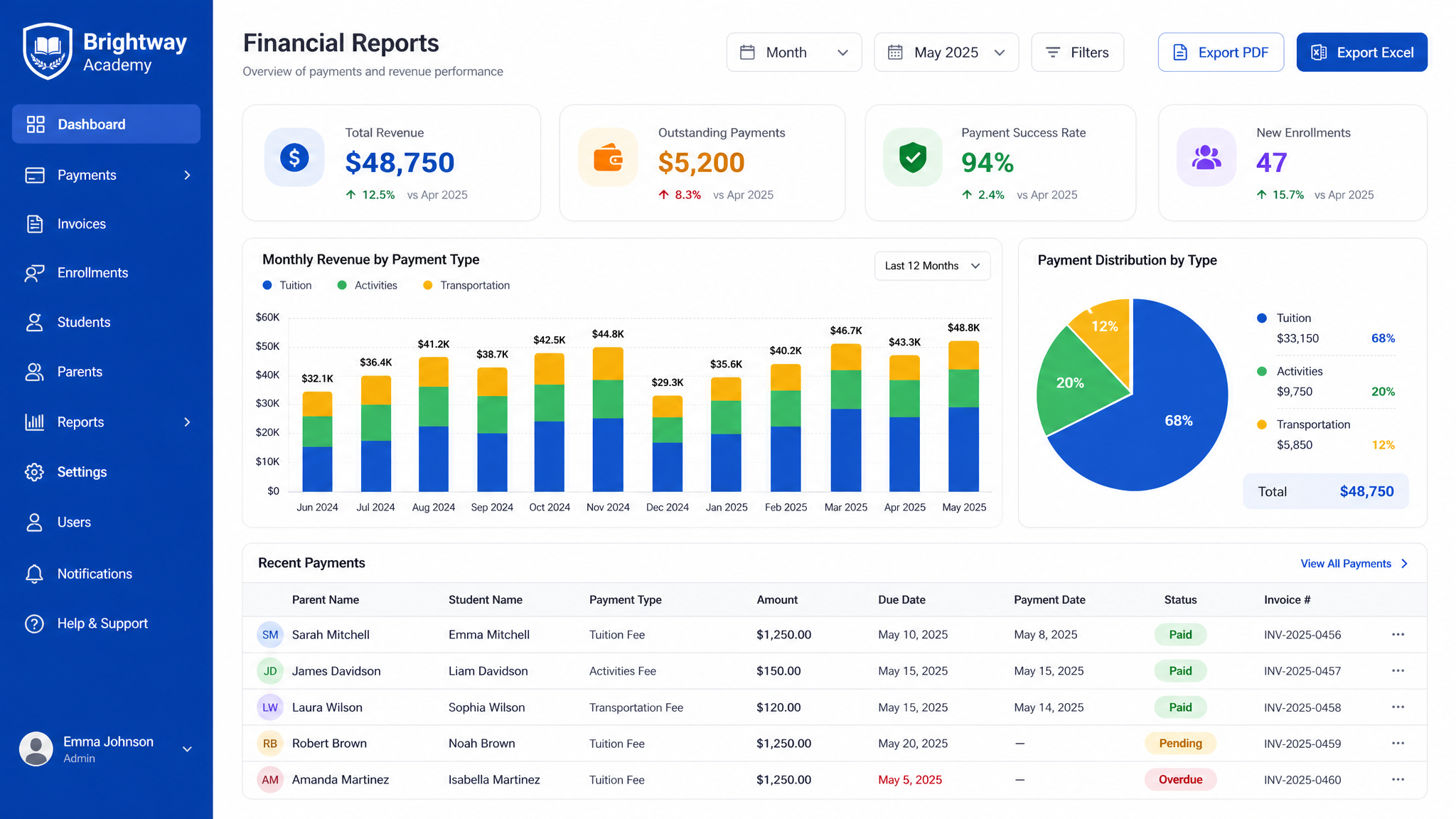Click the Notifications bell icon in sidebar
1456x819 pixels.
coord(34,574)
